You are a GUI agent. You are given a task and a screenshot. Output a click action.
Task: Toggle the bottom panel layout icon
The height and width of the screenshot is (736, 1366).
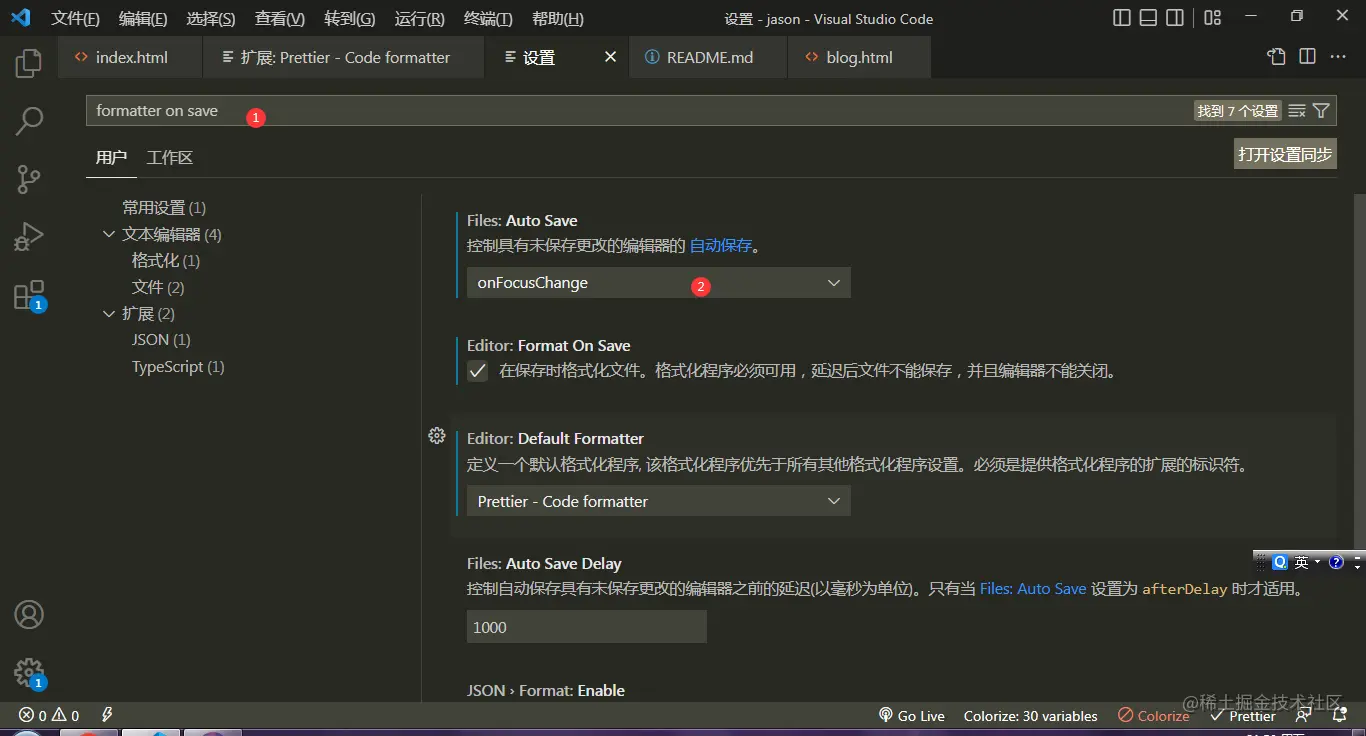1149,18
